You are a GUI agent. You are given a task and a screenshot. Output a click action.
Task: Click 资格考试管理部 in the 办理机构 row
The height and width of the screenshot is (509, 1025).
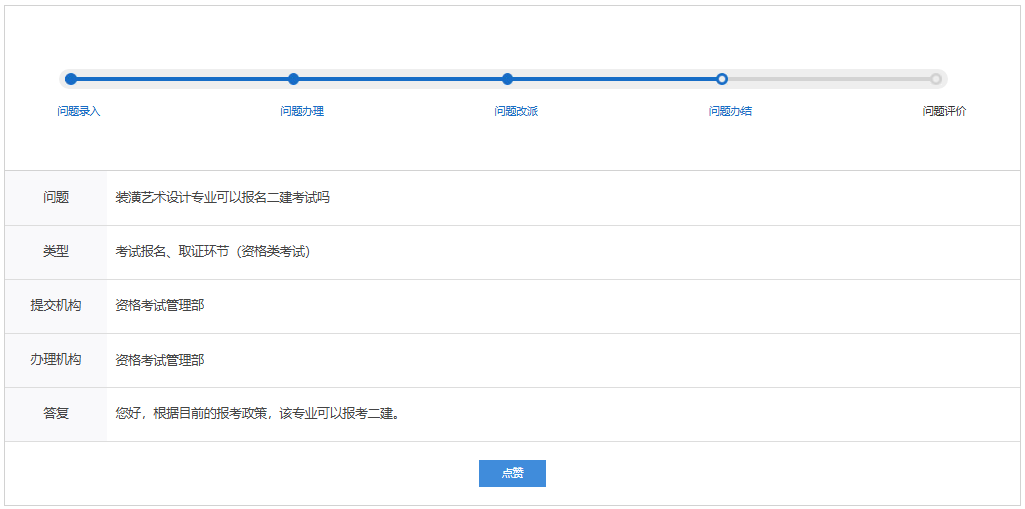pos(160,360)
